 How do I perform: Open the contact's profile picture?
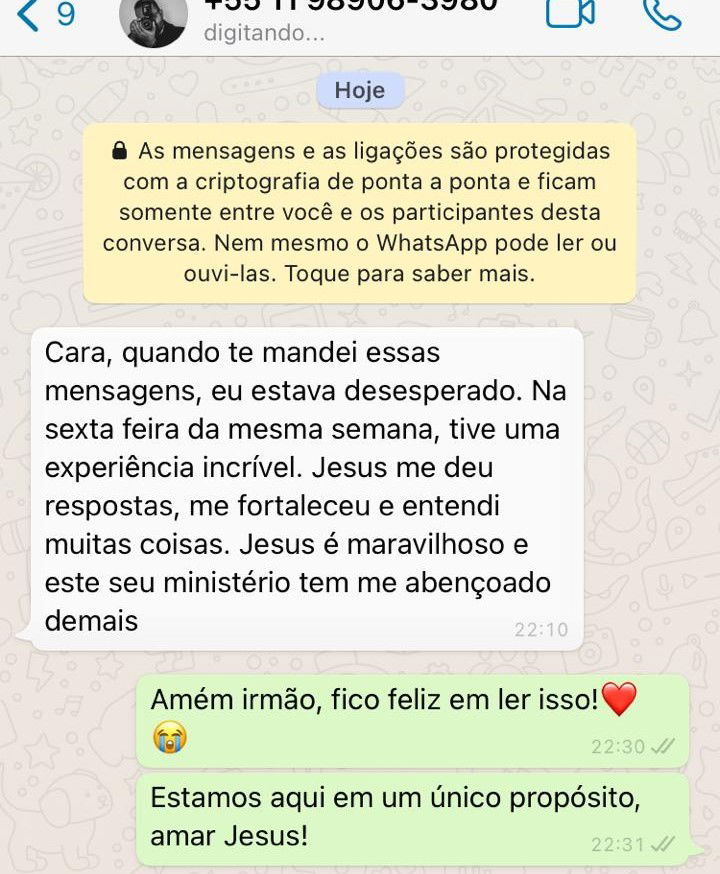coord(153,22)
